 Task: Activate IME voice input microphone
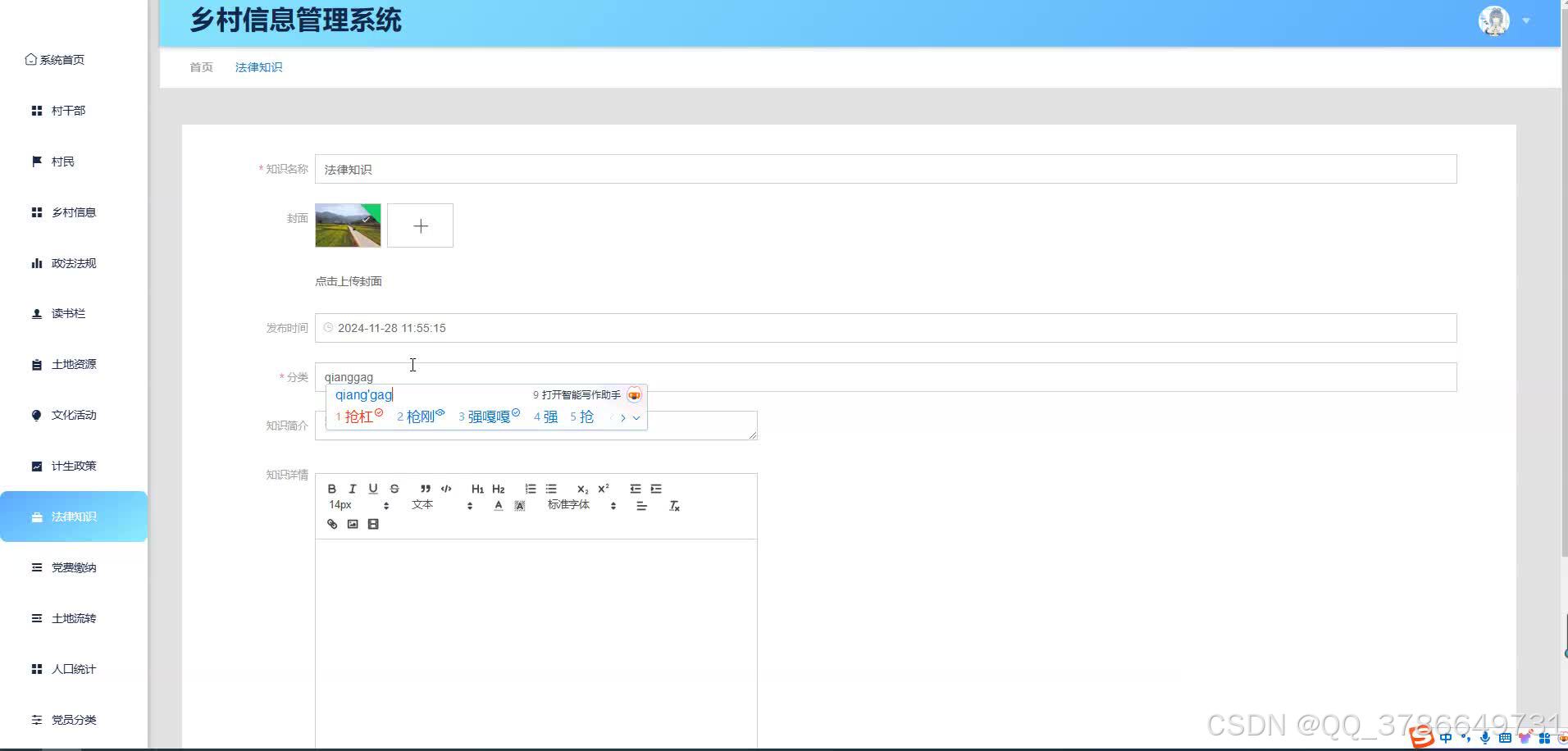[1485, 738]
